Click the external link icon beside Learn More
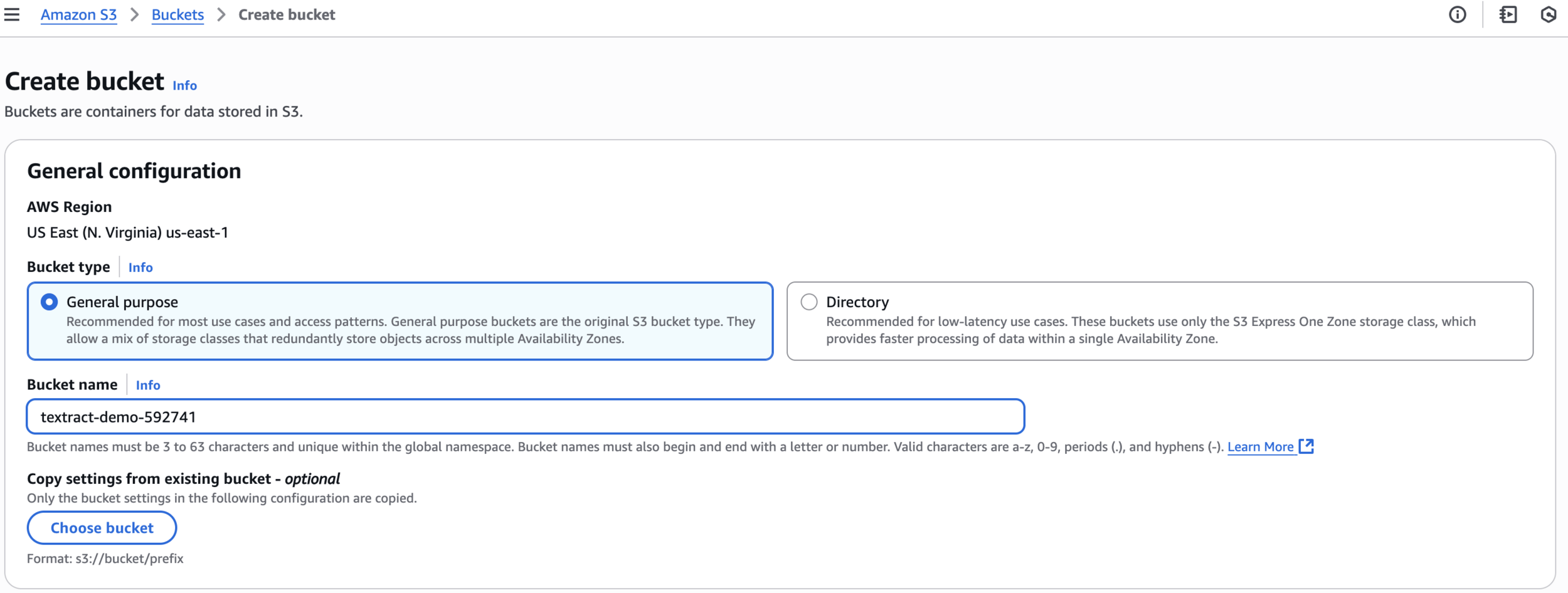Image resolution: width=1568 pixels, height=593 pixels. coord(1306,446)
